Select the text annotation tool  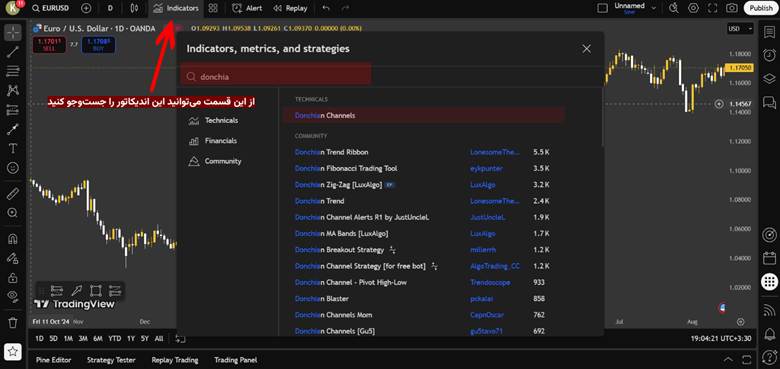13,149
